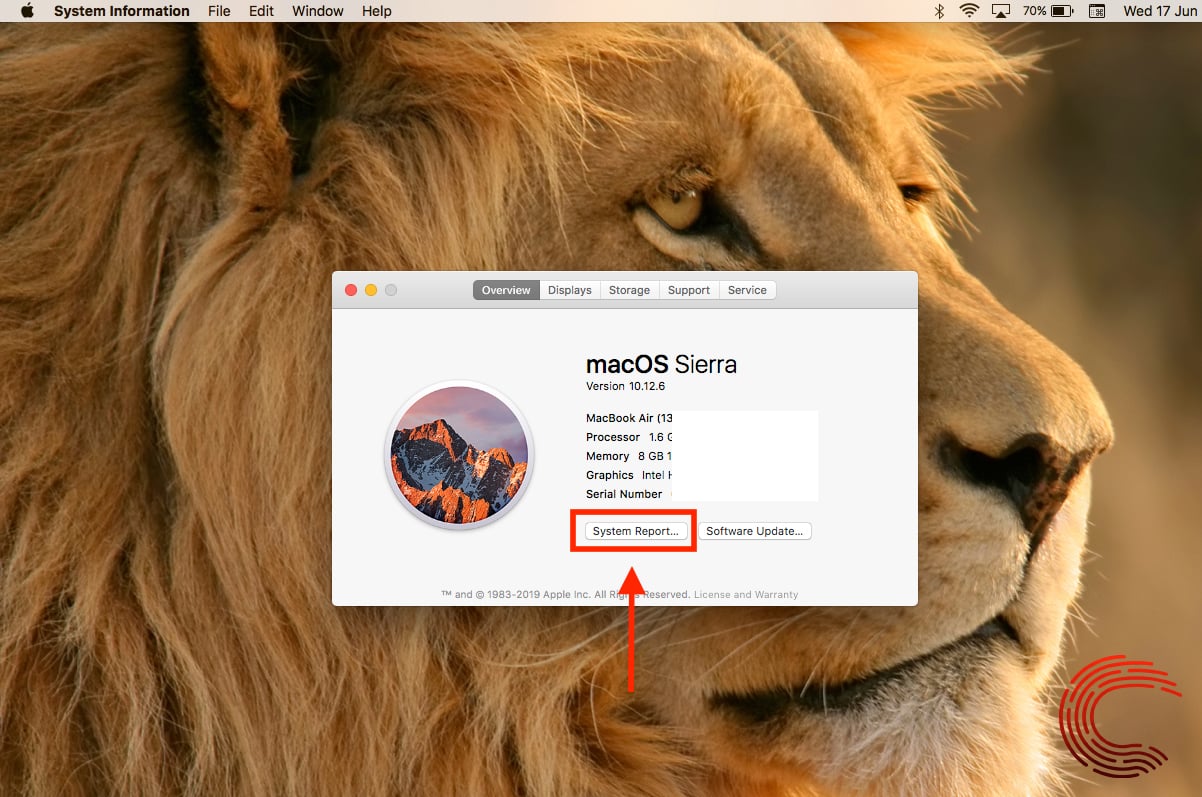
Task: Open the Apple menu
Action: click(27, 11)
